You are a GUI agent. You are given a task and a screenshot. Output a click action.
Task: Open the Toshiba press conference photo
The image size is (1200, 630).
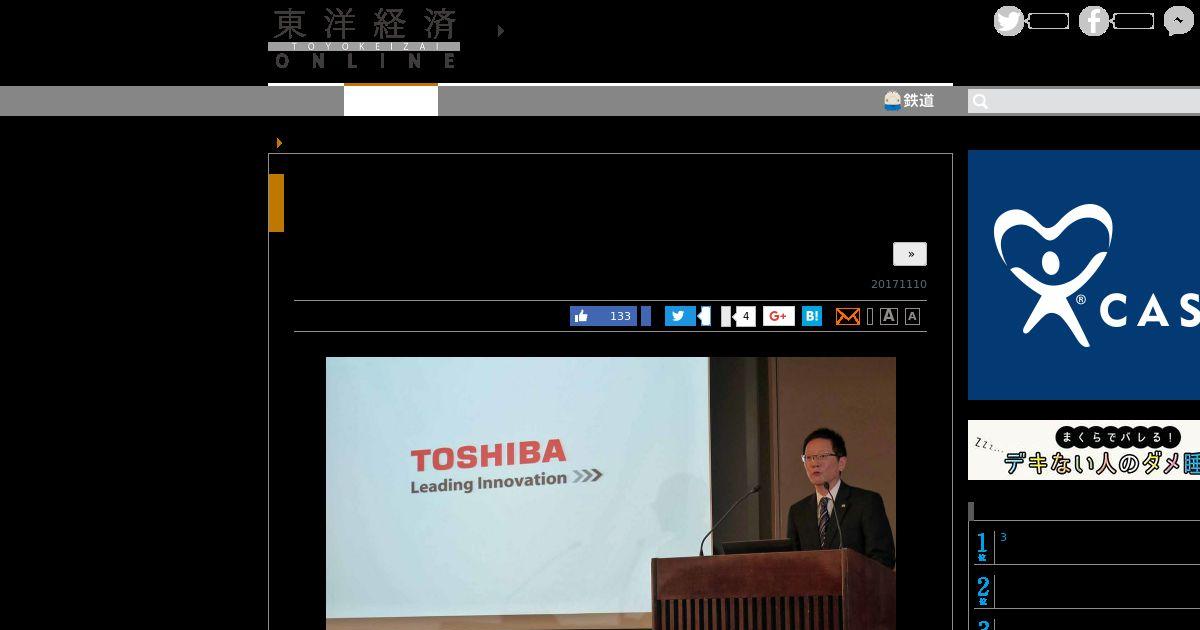tap(611, 493)
